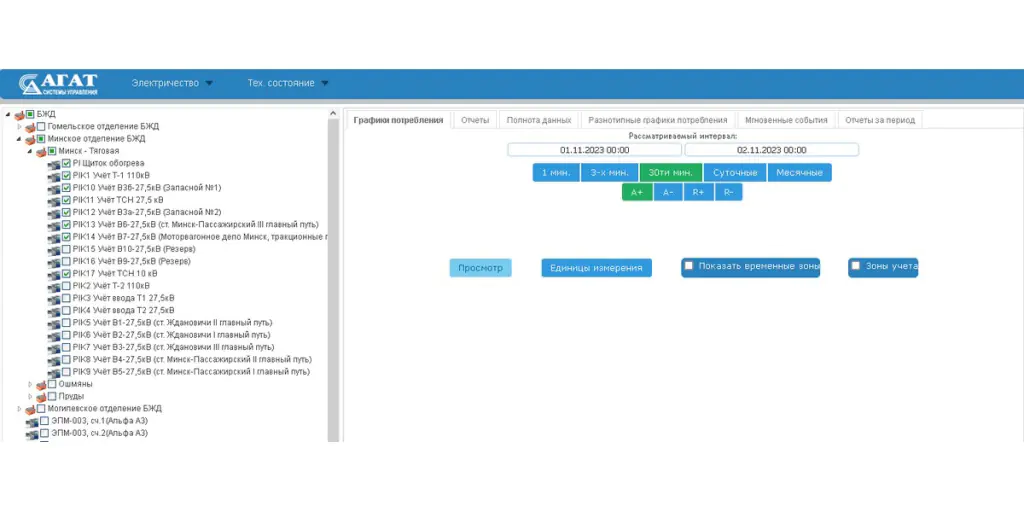Click the Могилевское отделение БЖД node icon
Viewport: 1024px width, 512px height.
30,409
